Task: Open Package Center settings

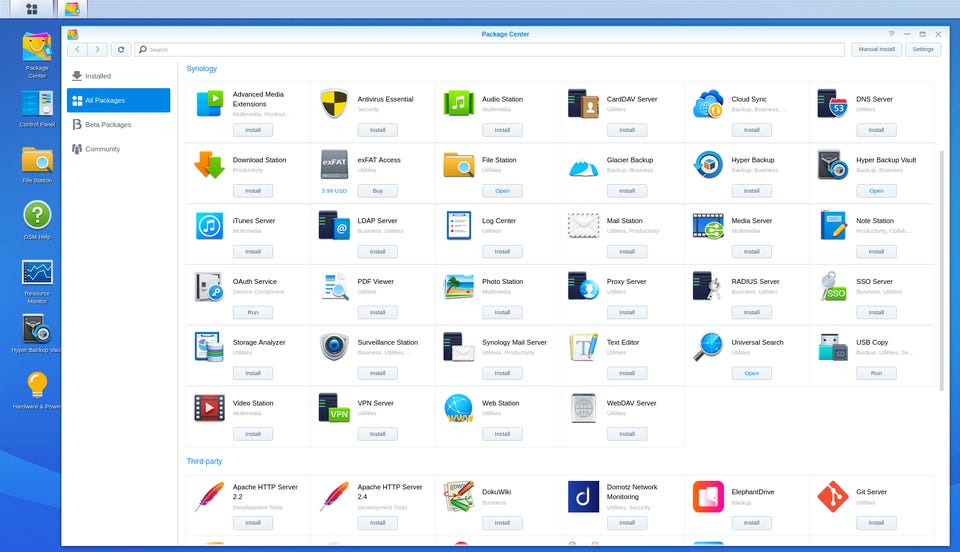Action: 923,50
